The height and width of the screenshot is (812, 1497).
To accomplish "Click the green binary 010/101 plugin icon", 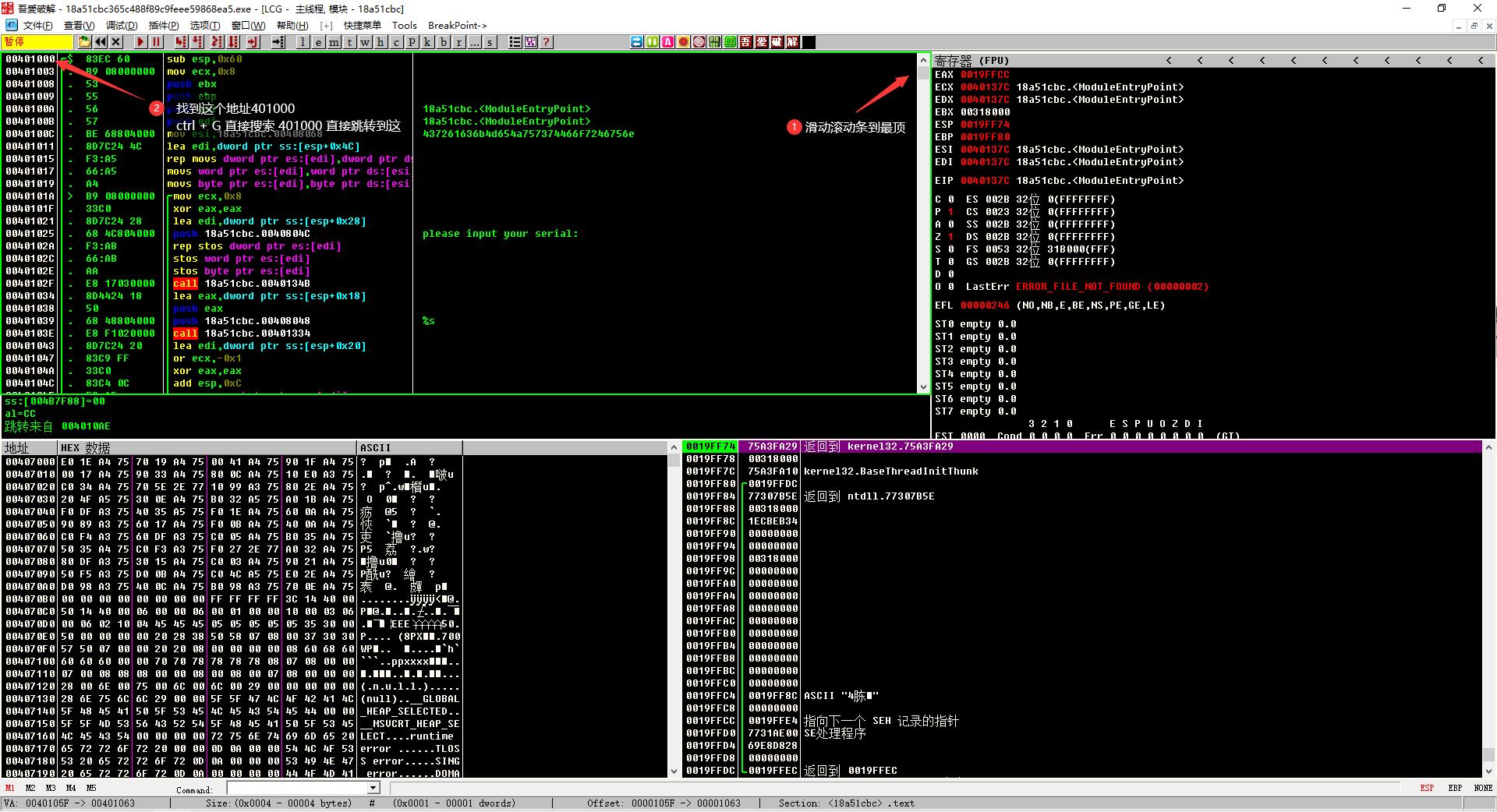I will click(x=715, y=42).
